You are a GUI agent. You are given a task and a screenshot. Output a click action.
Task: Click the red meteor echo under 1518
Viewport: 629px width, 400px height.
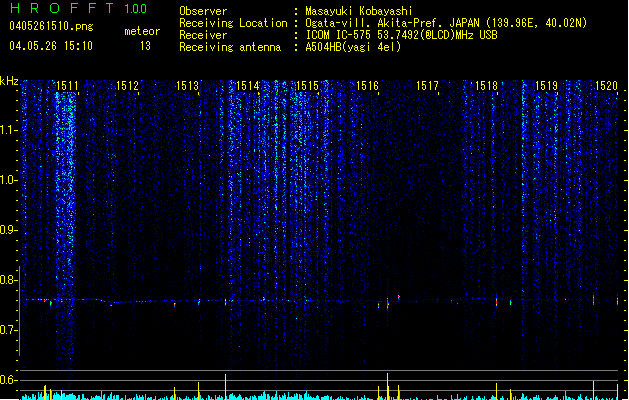(x=497, y=301)
